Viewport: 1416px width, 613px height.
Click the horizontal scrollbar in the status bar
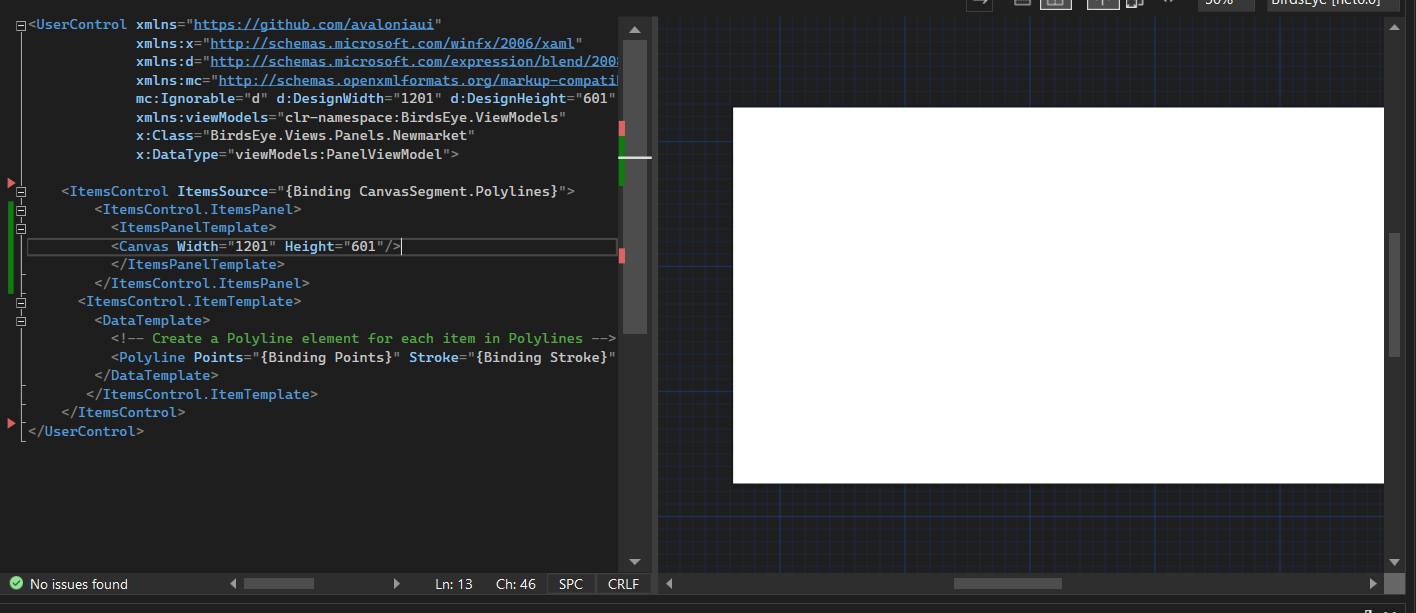tap(280, 583)
